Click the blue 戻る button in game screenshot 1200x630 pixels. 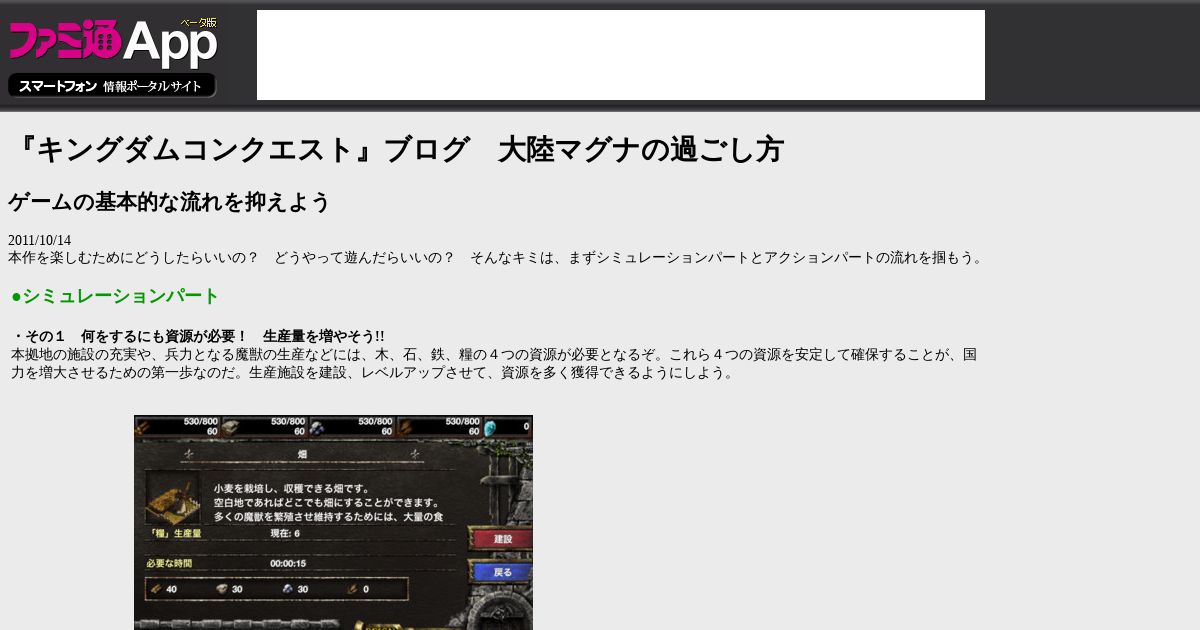[501, 572]
